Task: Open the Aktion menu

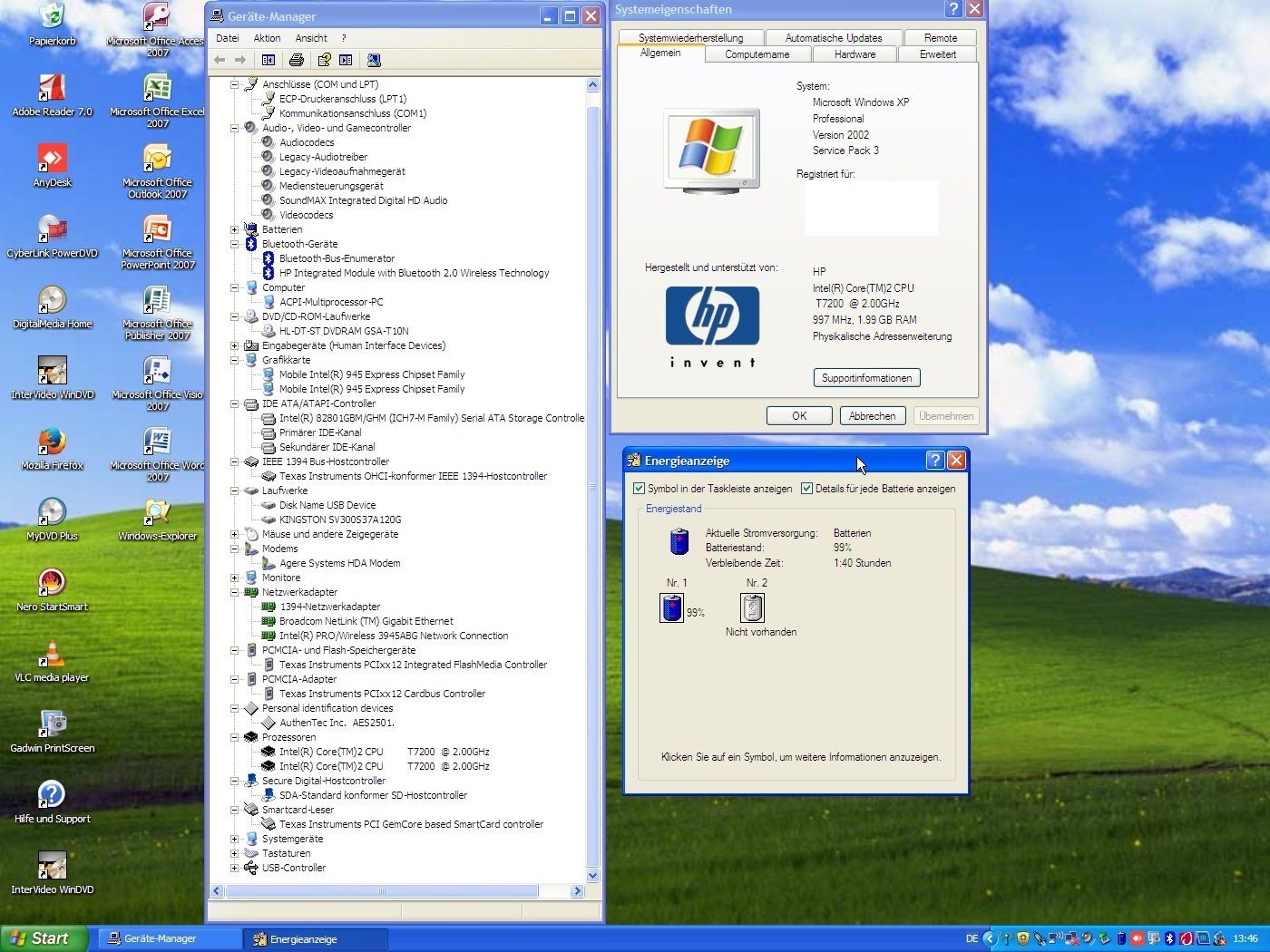Action: pyautogui.click(x=267, y=38)
